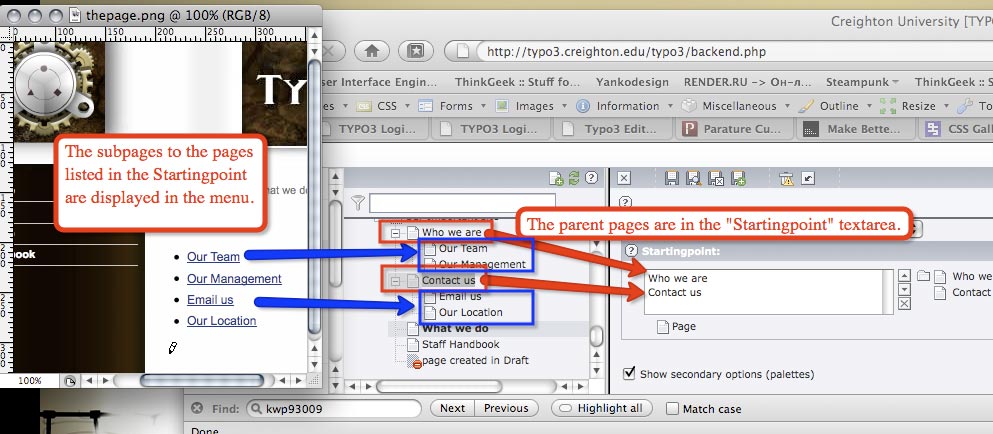Click the new page icon above page tree

(x=556, y=178)
